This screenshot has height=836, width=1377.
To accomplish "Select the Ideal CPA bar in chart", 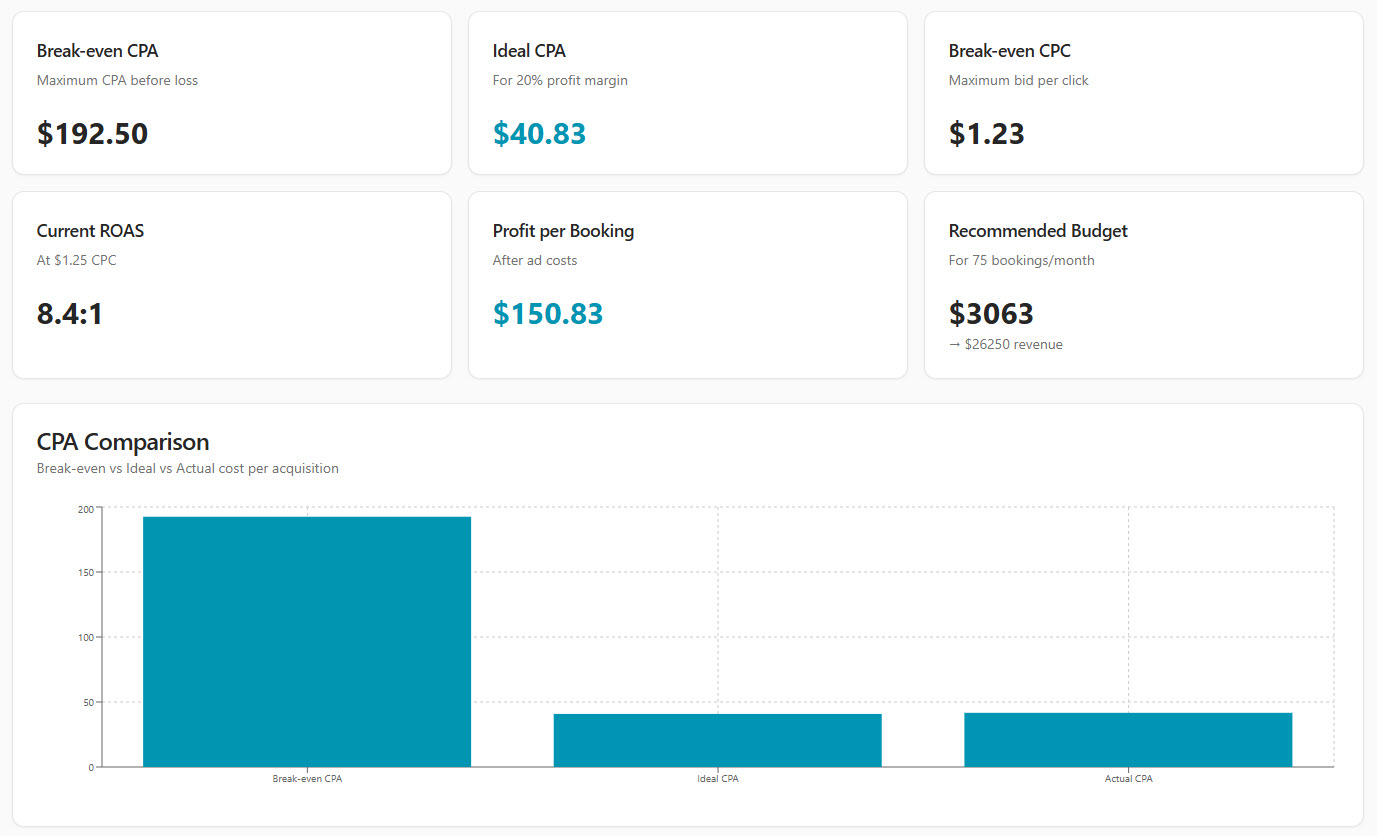I will point(717,740).
